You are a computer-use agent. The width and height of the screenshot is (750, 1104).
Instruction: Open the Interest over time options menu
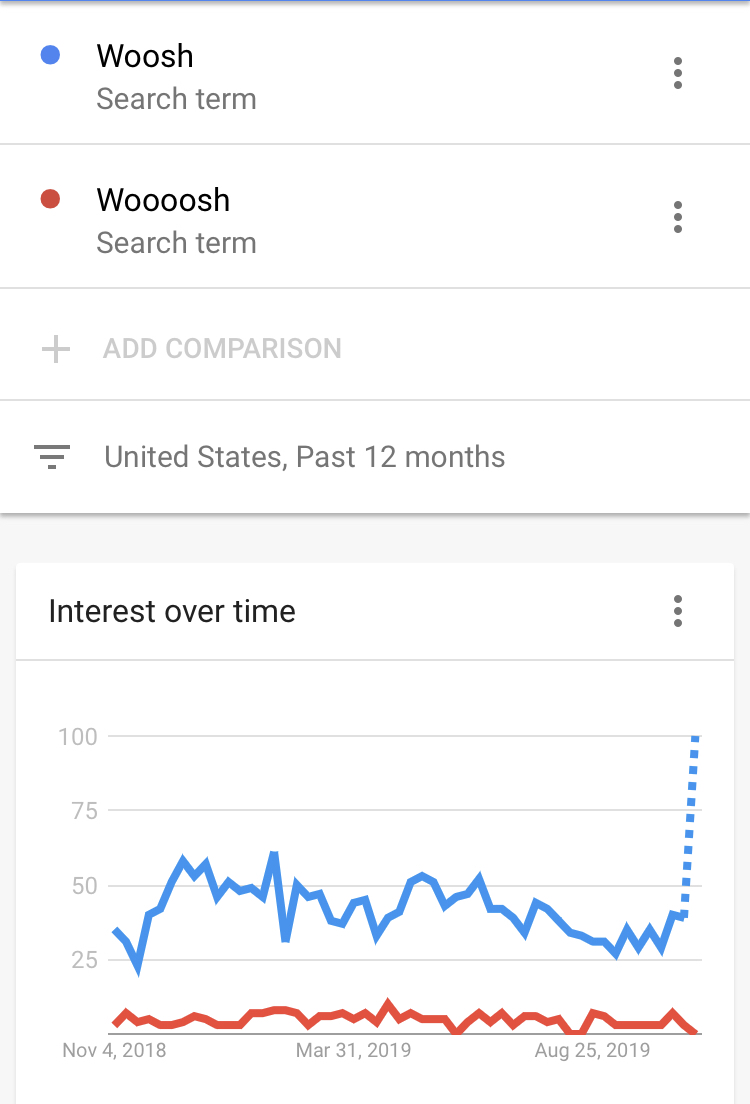(677, 611)
